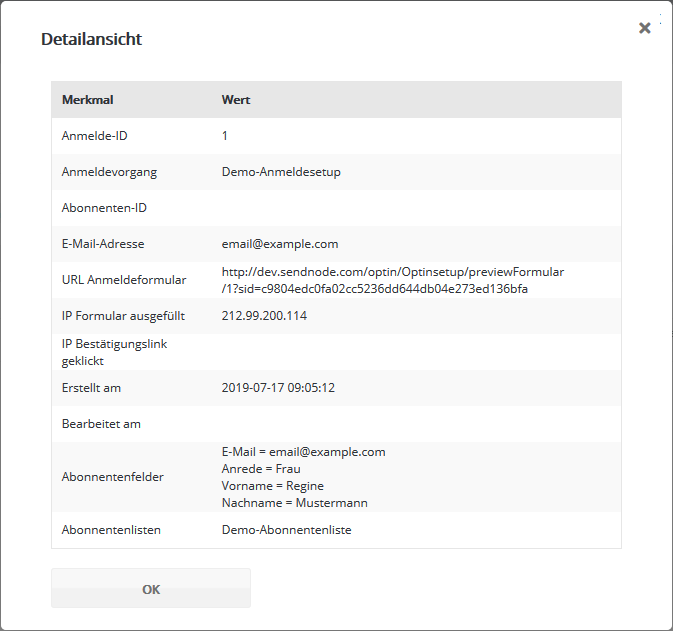
Task: Click the Demo-Anmeldesetup value
Action: coord(281,172)
